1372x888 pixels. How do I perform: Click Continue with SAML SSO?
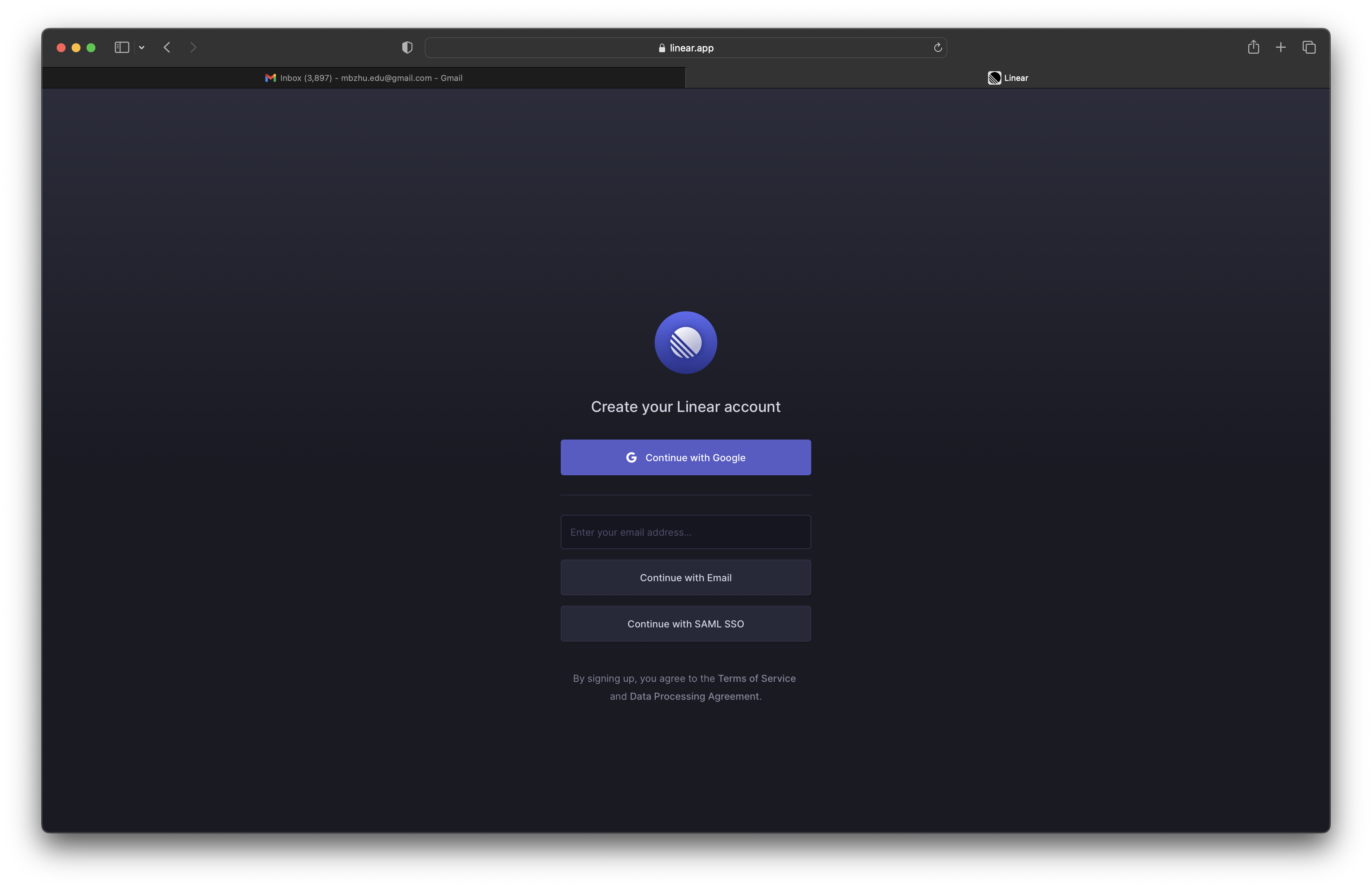685,624
